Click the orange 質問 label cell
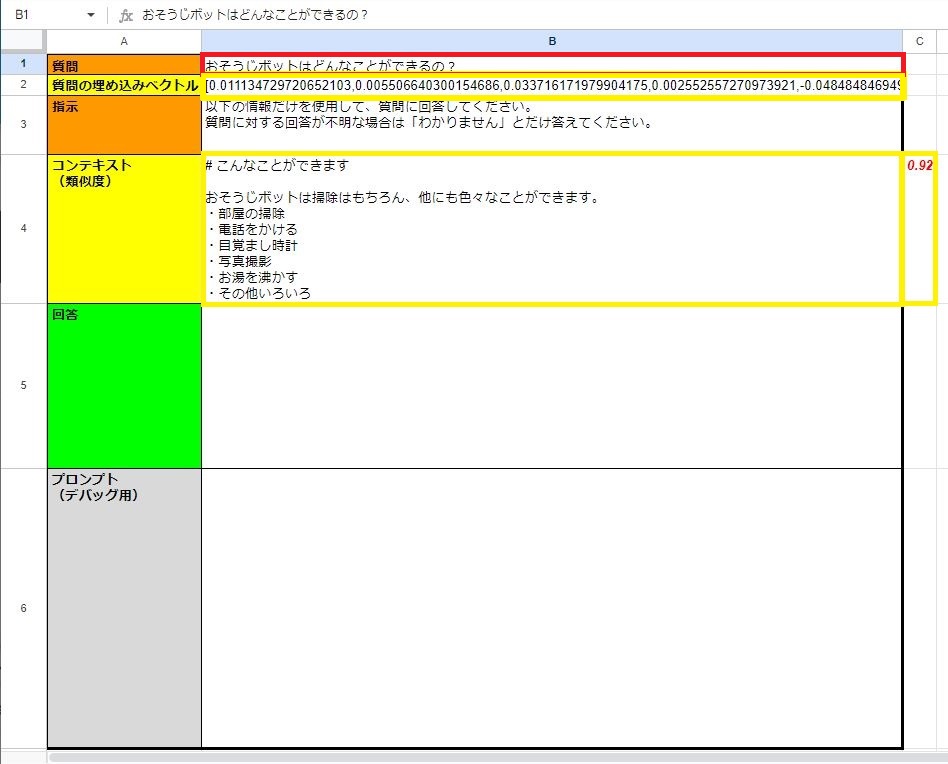 coord(124,65)
